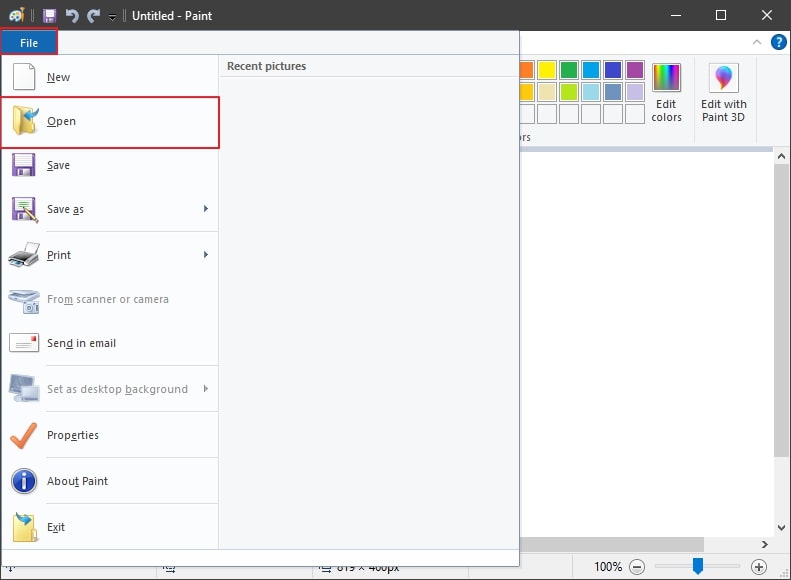791x580 pixels.
Task: Collapse the ribbon with the caret arrow
Action: [757, 42]
